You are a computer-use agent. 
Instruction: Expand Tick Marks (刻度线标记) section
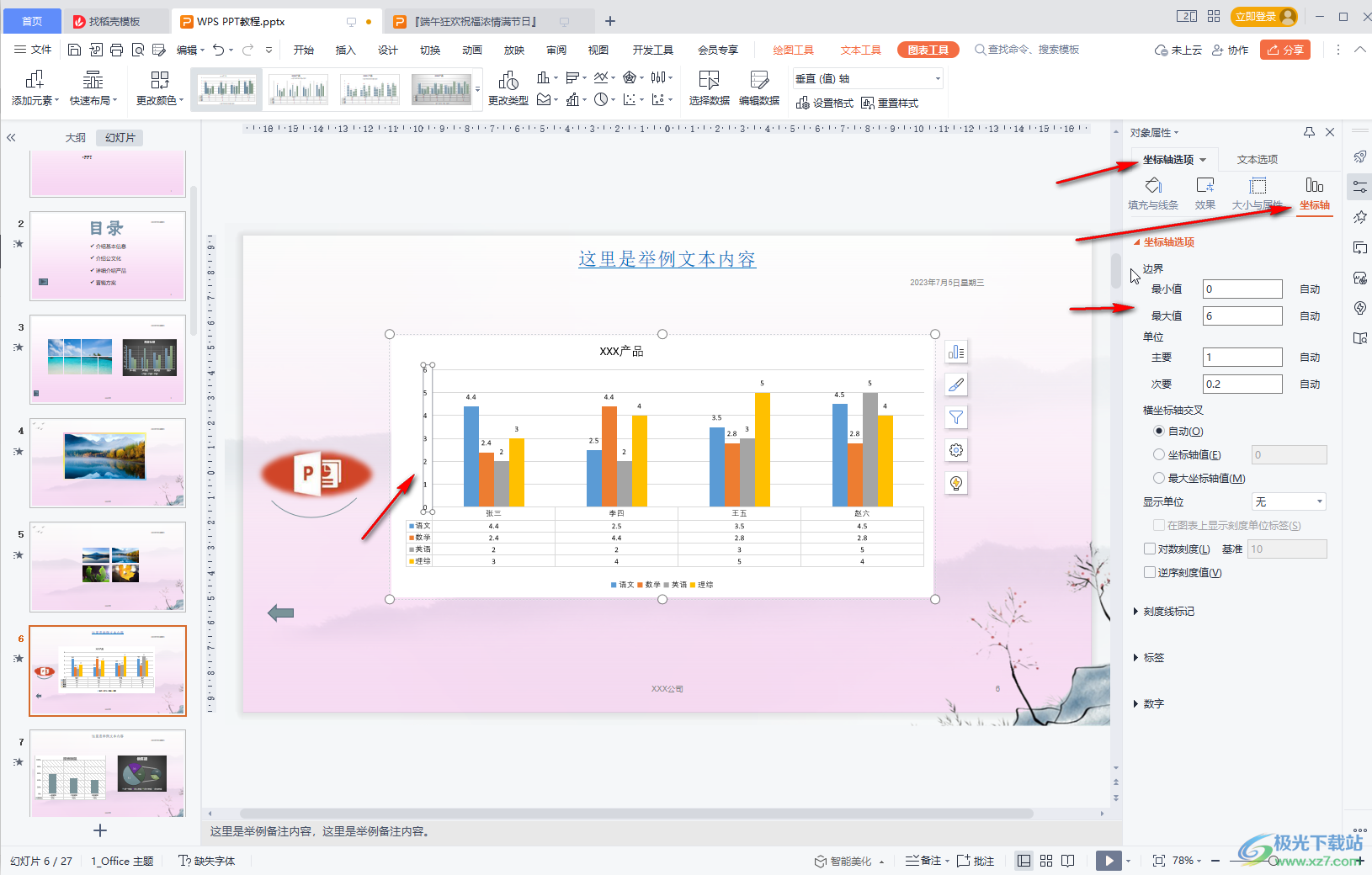(x=1164, y=611)
